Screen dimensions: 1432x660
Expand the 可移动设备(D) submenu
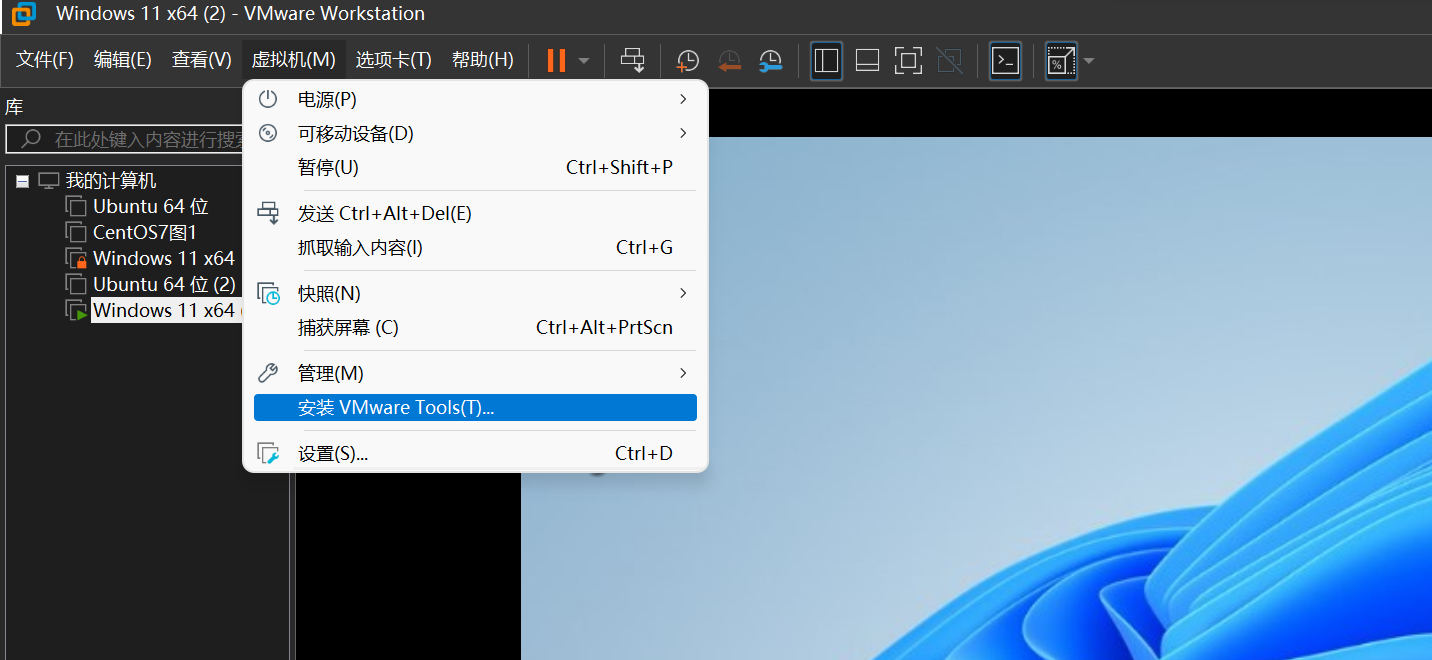[x=475, y=133]
